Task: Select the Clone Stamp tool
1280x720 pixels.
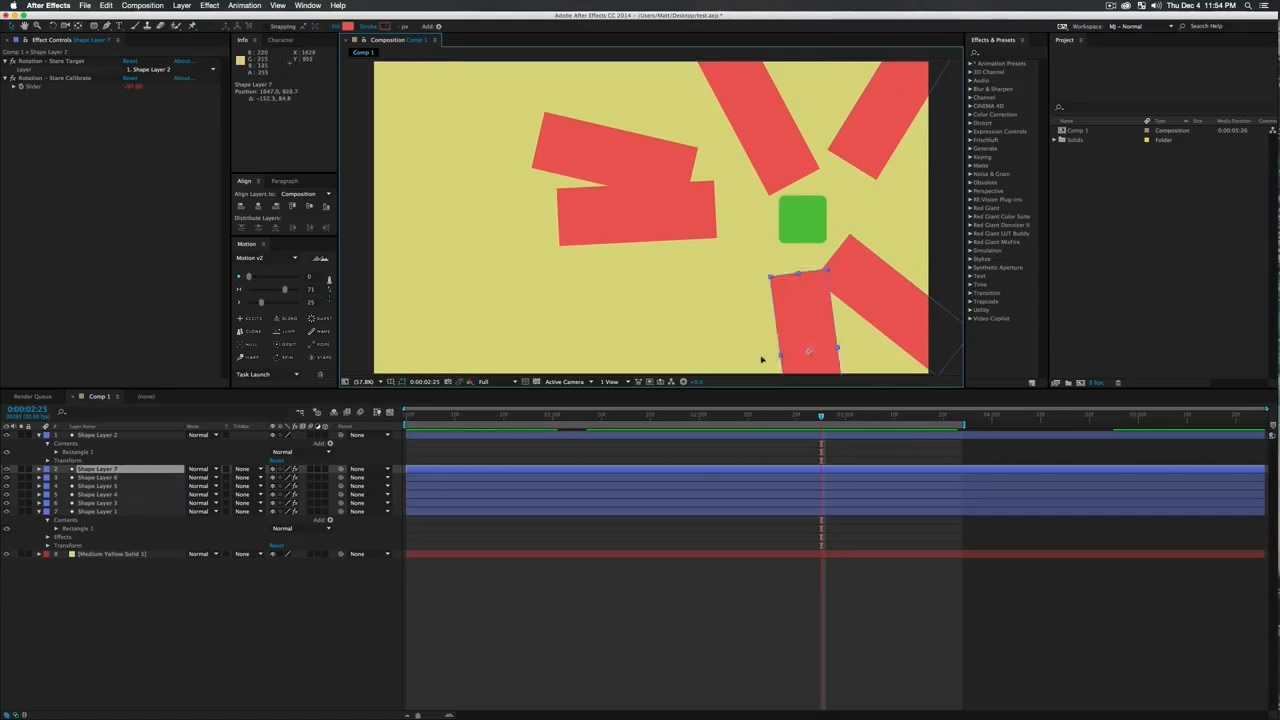Action: (148, 26)
